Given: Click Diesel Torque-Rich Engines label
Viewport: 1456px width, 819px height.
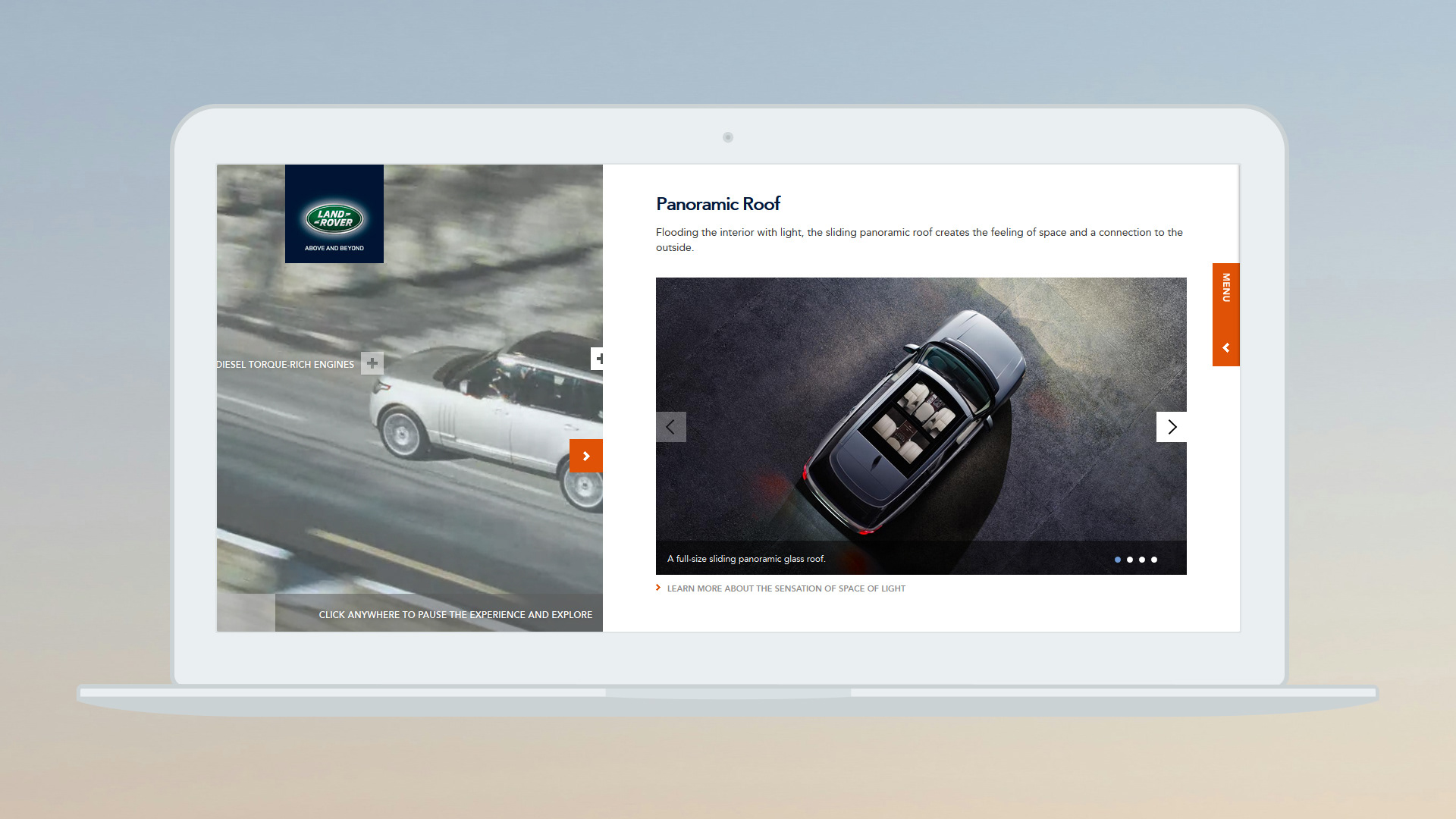Looking at the screenshot, I should coord(285,365).
